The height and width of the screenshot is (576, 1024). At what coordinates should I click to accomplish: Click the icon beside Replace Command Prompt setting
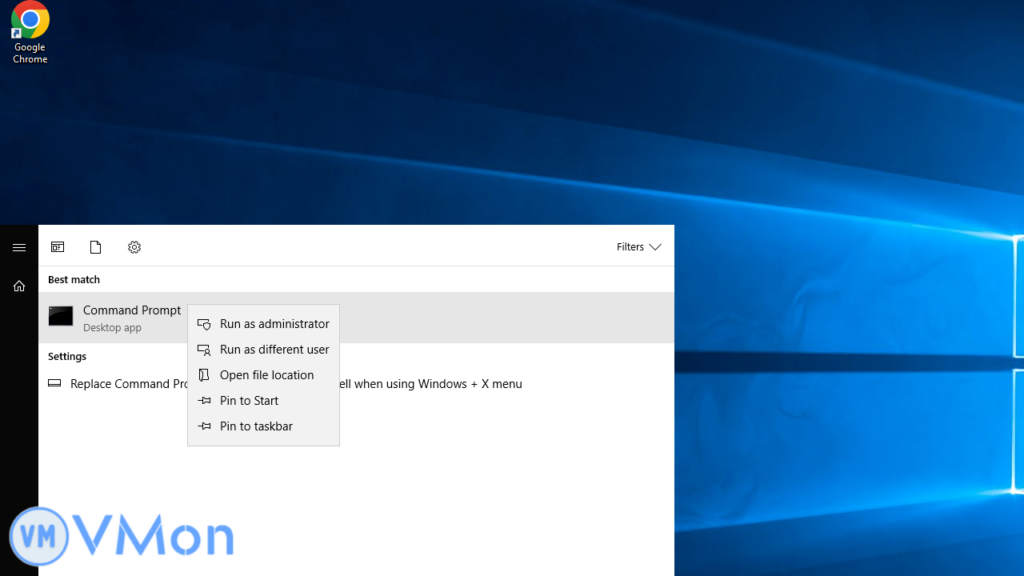point(54,384)
